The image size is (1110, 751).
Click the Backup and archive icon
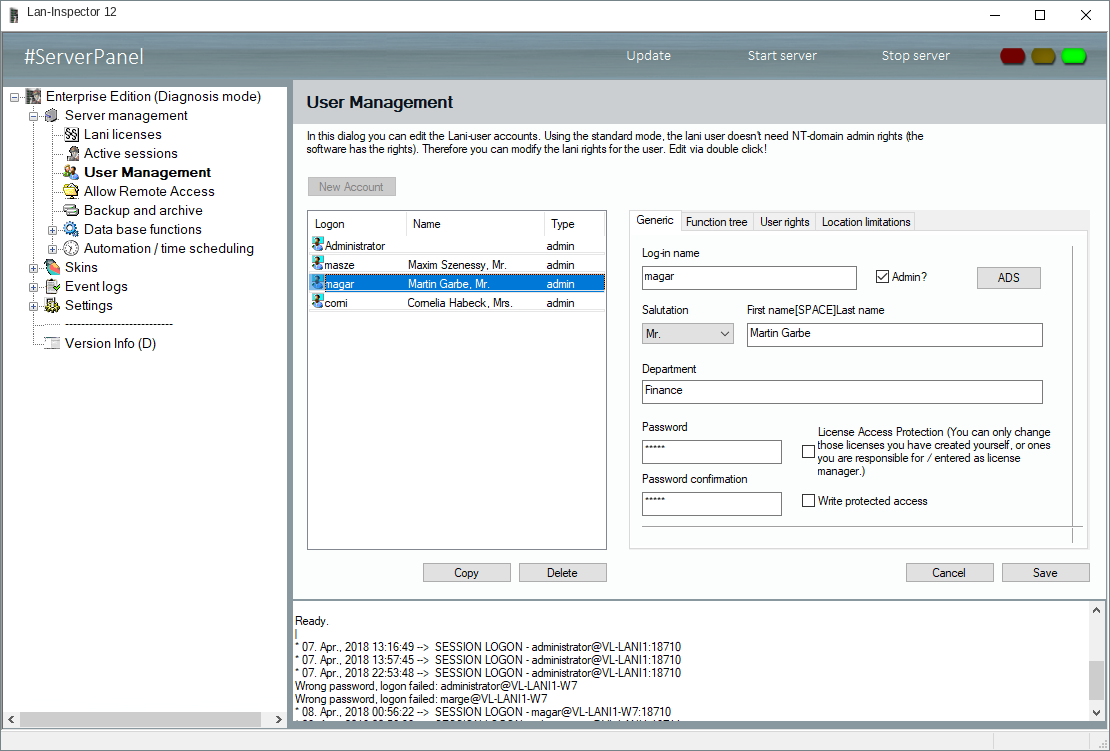click(x=71, y=210)
